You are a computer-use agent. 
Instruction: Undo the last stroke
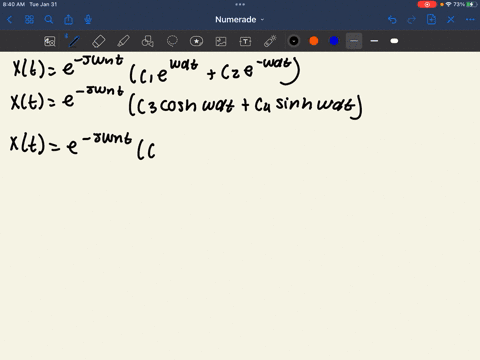[x=392, y=20]
